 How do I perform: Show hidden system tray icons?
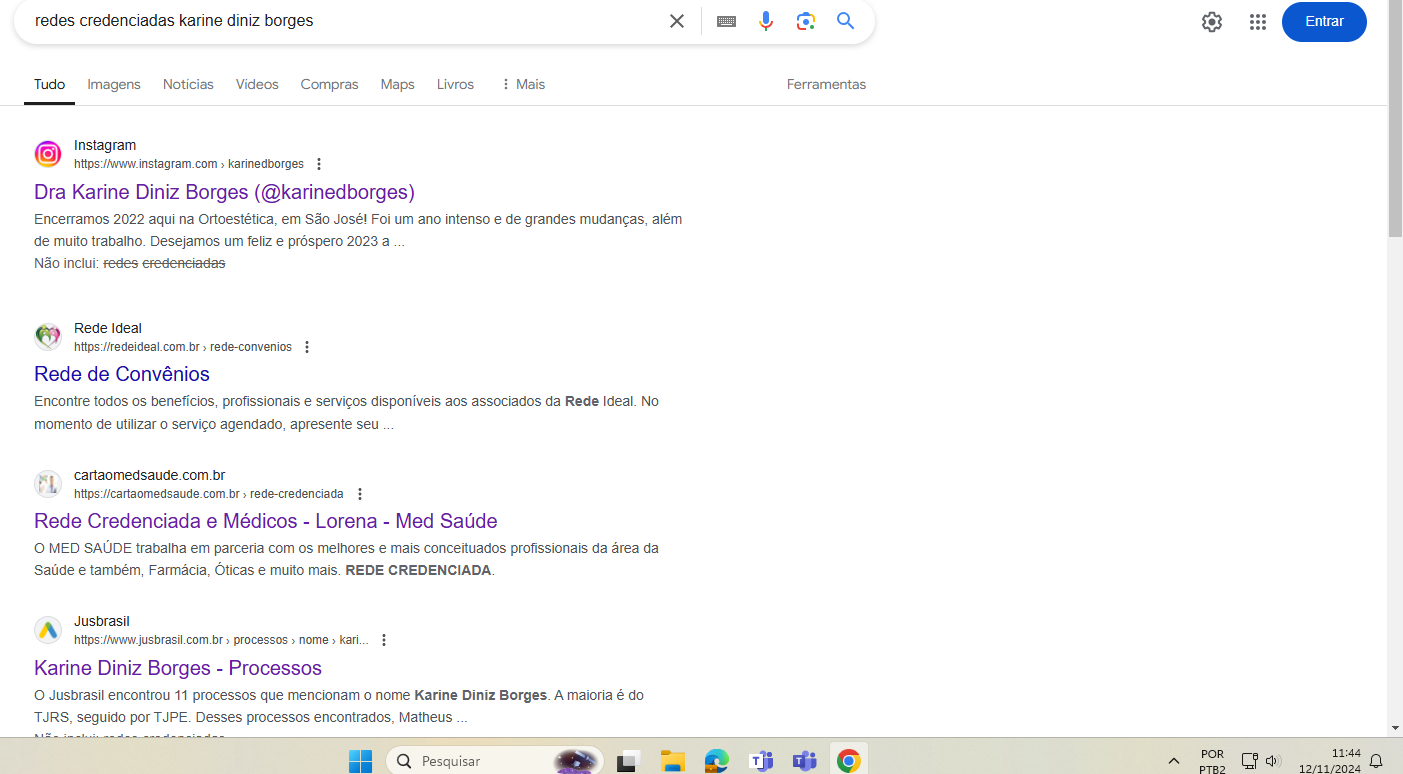click(x=1173, y=761)
